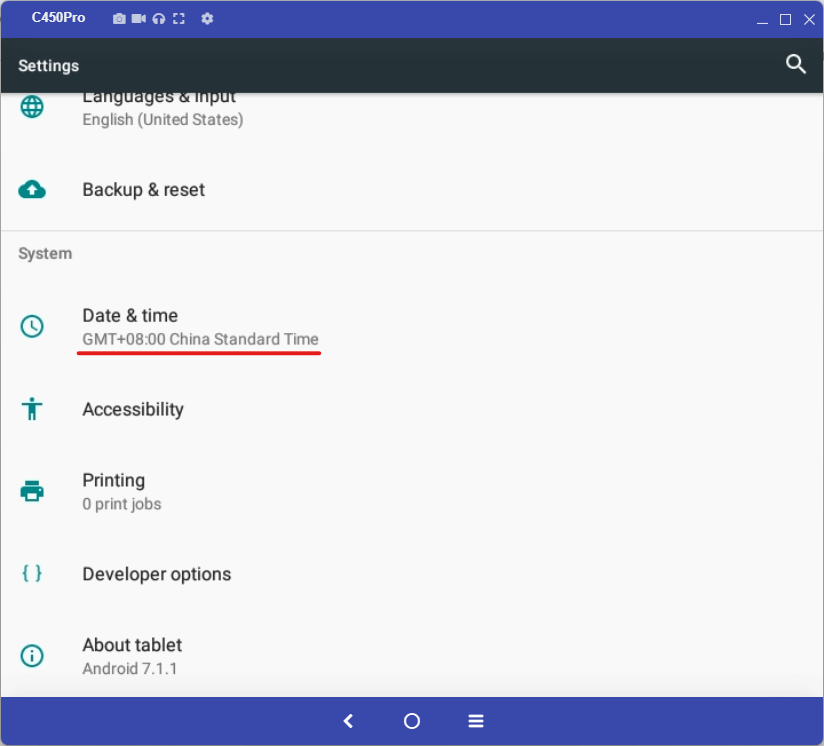Open Backup & reset settings

(x=143, y=190)
